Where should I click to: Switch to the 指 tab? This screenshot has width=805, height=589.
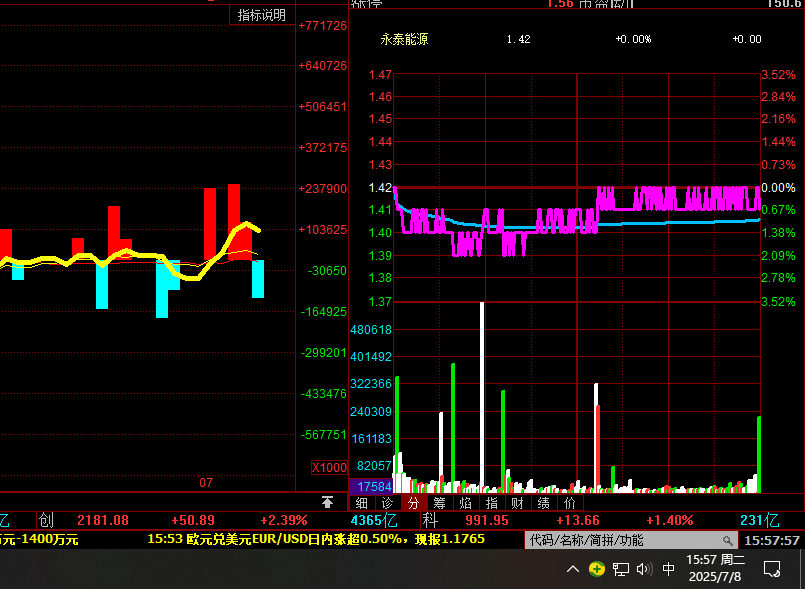[x=491, y=503]
